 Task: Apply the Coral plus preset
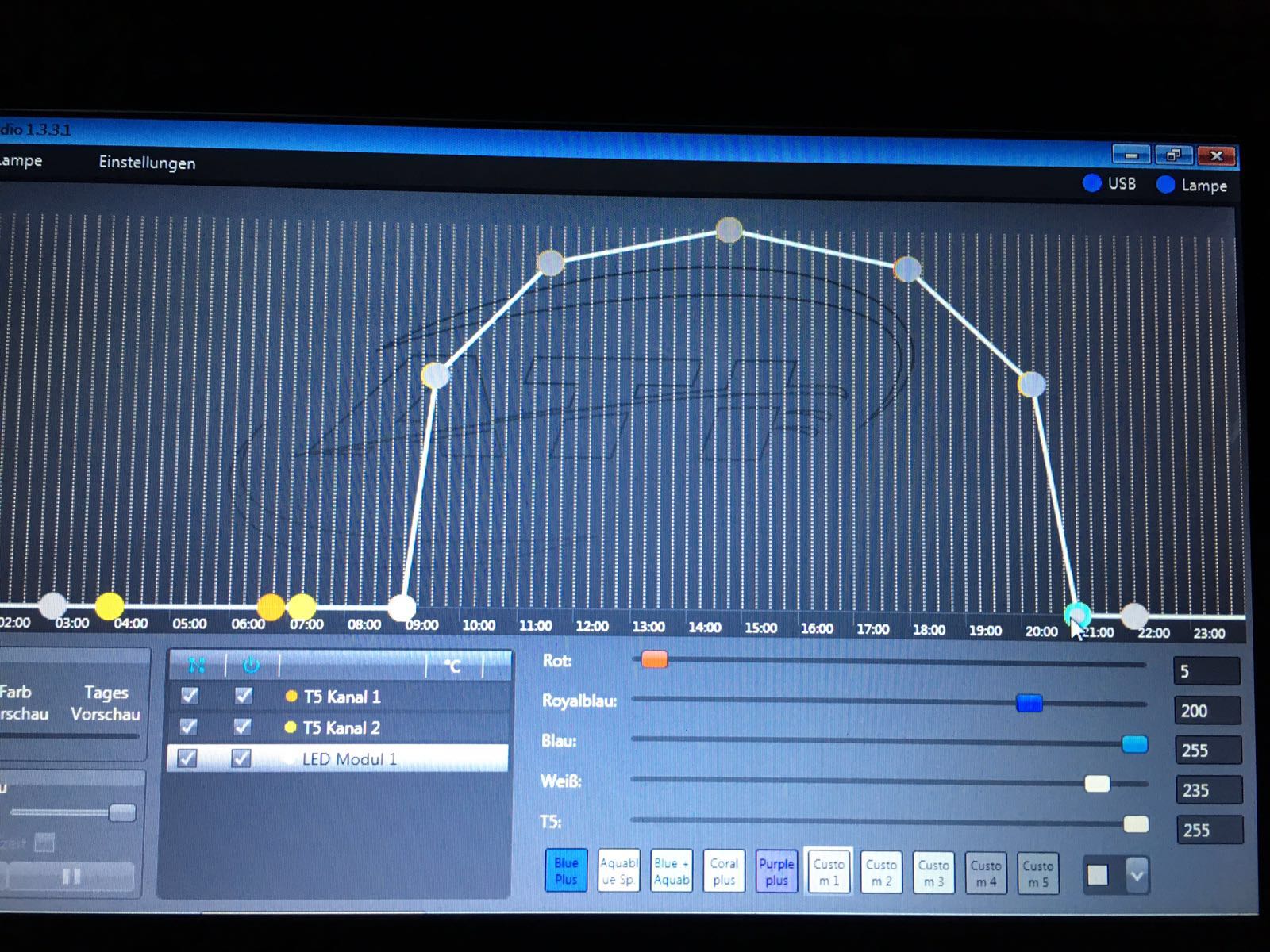point(724,871)
